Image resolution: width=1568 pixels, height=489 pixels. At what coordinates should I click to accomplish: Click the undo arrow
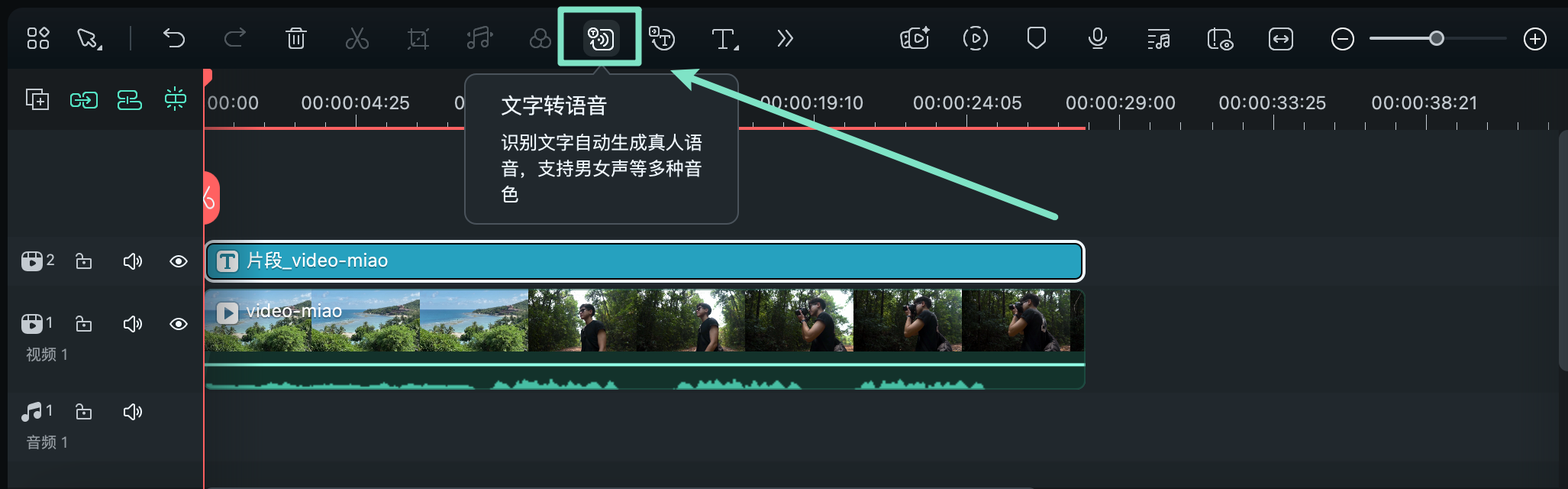[174, 38]
